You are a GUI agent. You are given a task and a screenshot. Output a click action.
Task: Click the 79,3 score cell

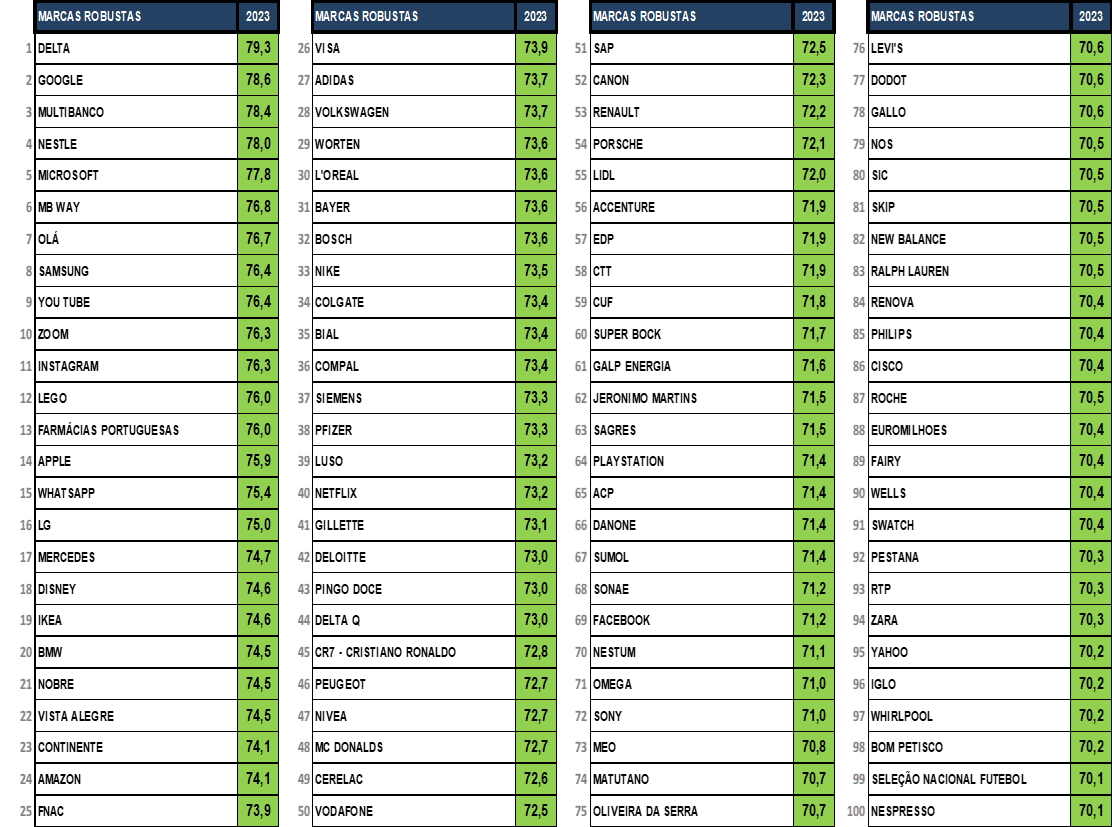coord(257,48)
